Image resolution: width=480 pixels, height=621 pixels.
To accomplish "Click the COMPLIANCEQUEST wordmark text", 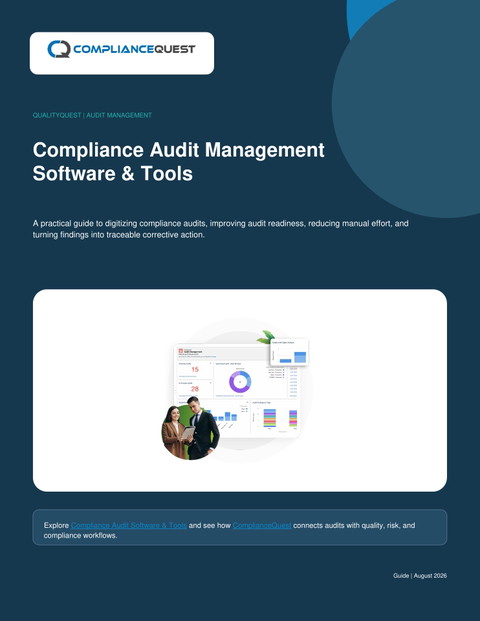I will [134, 49].
